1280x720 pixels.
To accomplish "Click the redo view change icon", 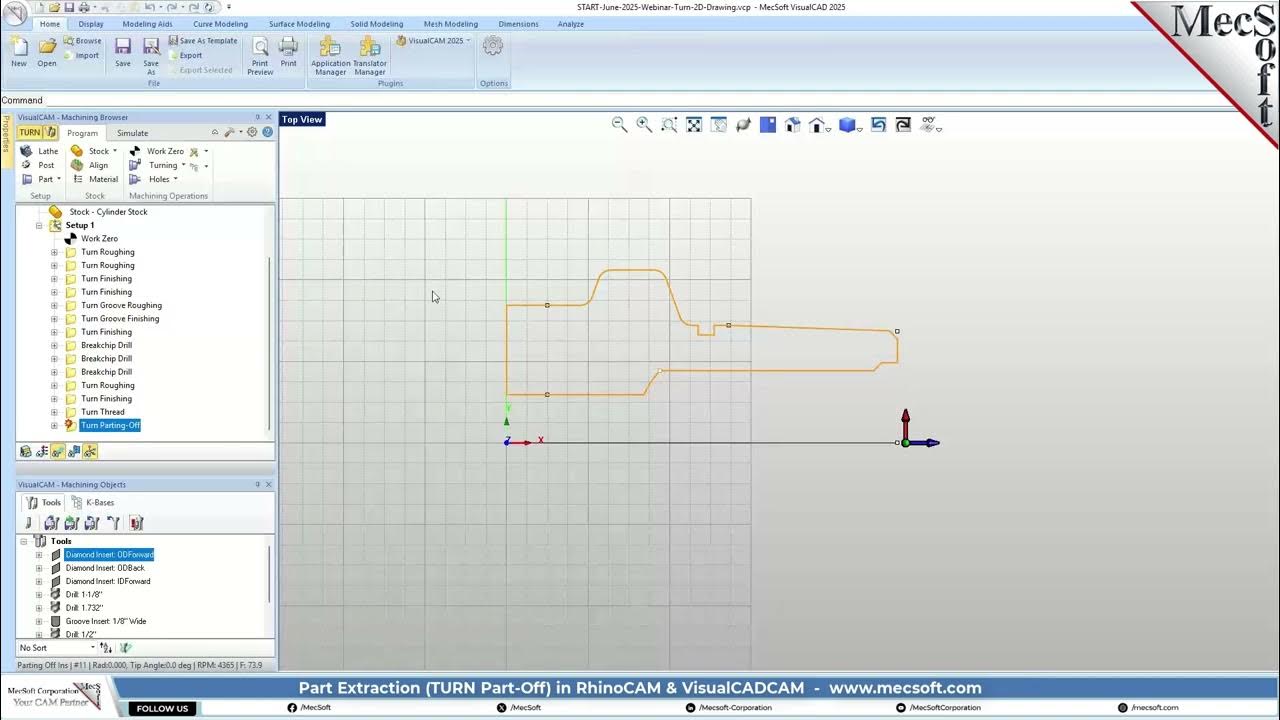I will [x=903, y=125].
